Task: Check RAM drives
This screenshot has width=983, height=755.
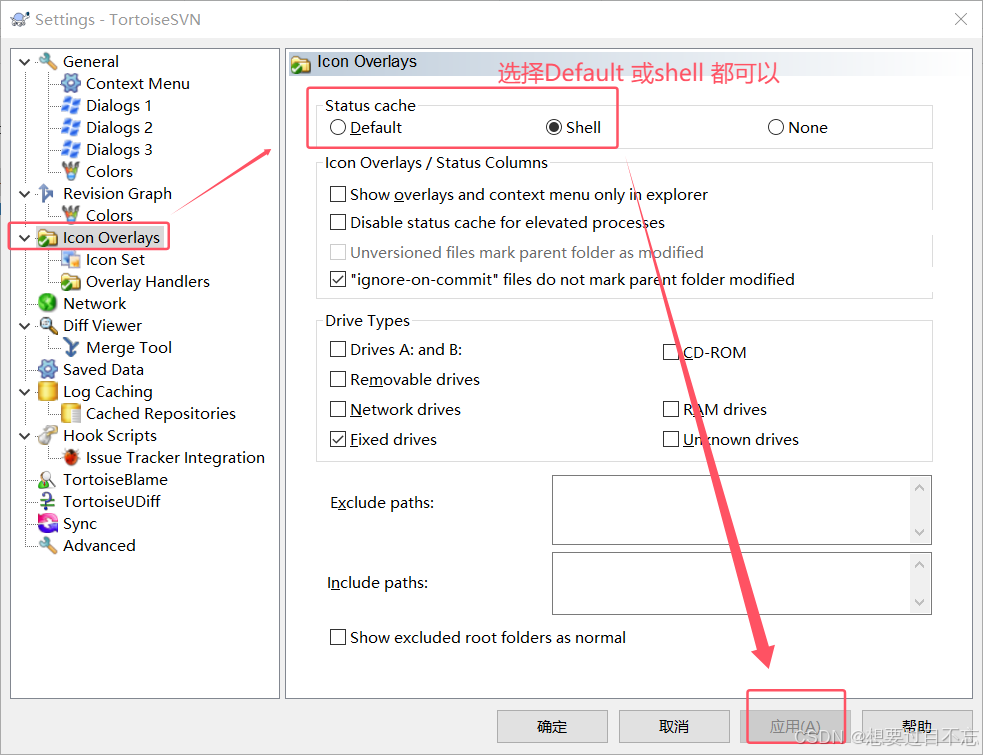Action: pyautogui.click(x=671, y=409)
